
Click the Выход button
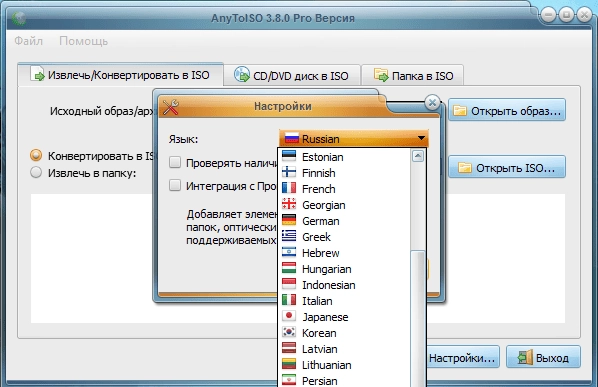pos(543,358)
